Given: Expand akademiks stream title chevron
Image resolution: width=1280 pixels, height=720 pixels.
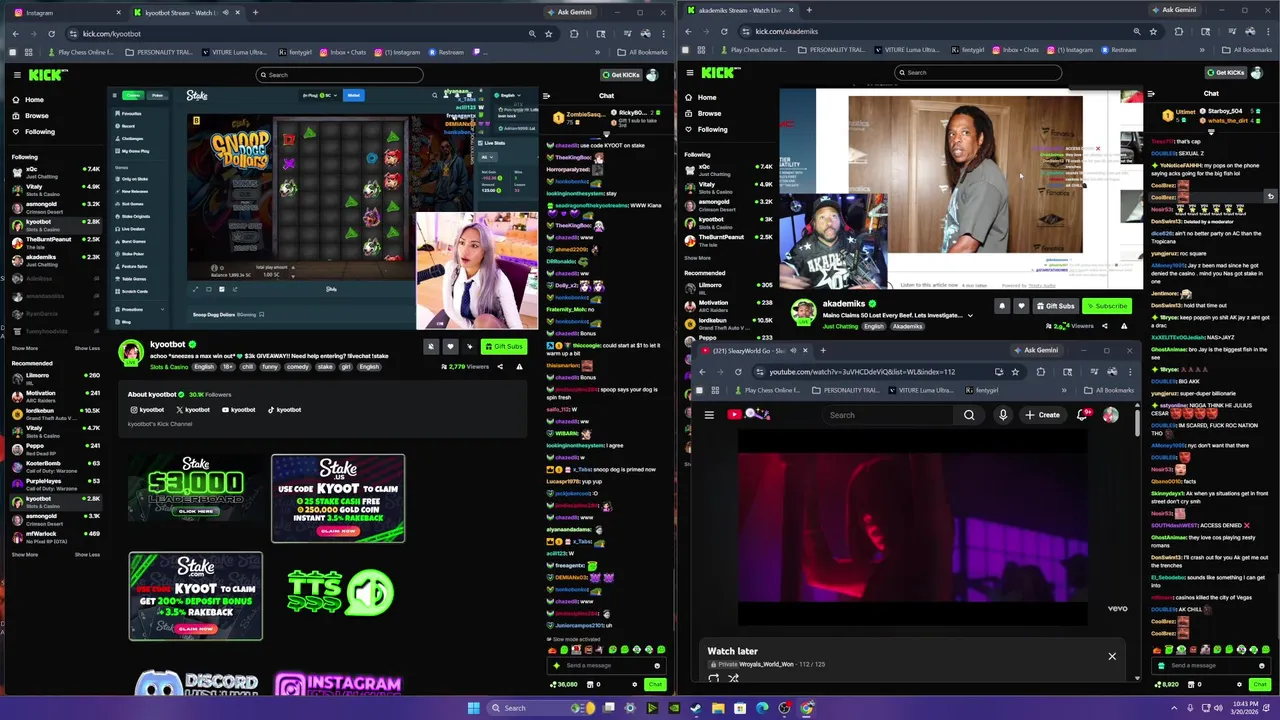Looking at the screenshot, I should click(969, 316).
